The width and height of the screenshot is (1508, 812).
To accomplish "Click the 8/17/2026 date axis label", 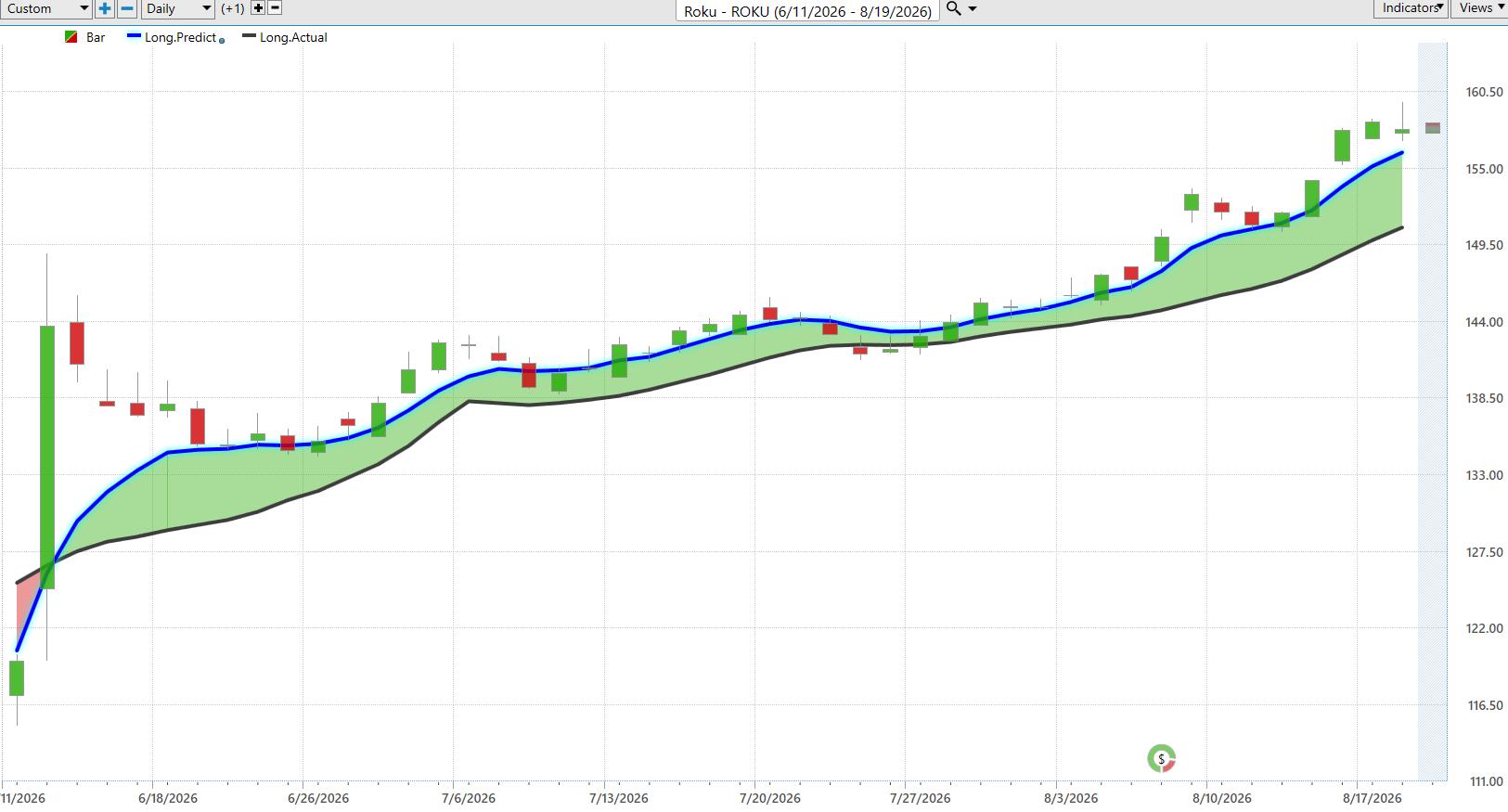I will pos(1373,798).
